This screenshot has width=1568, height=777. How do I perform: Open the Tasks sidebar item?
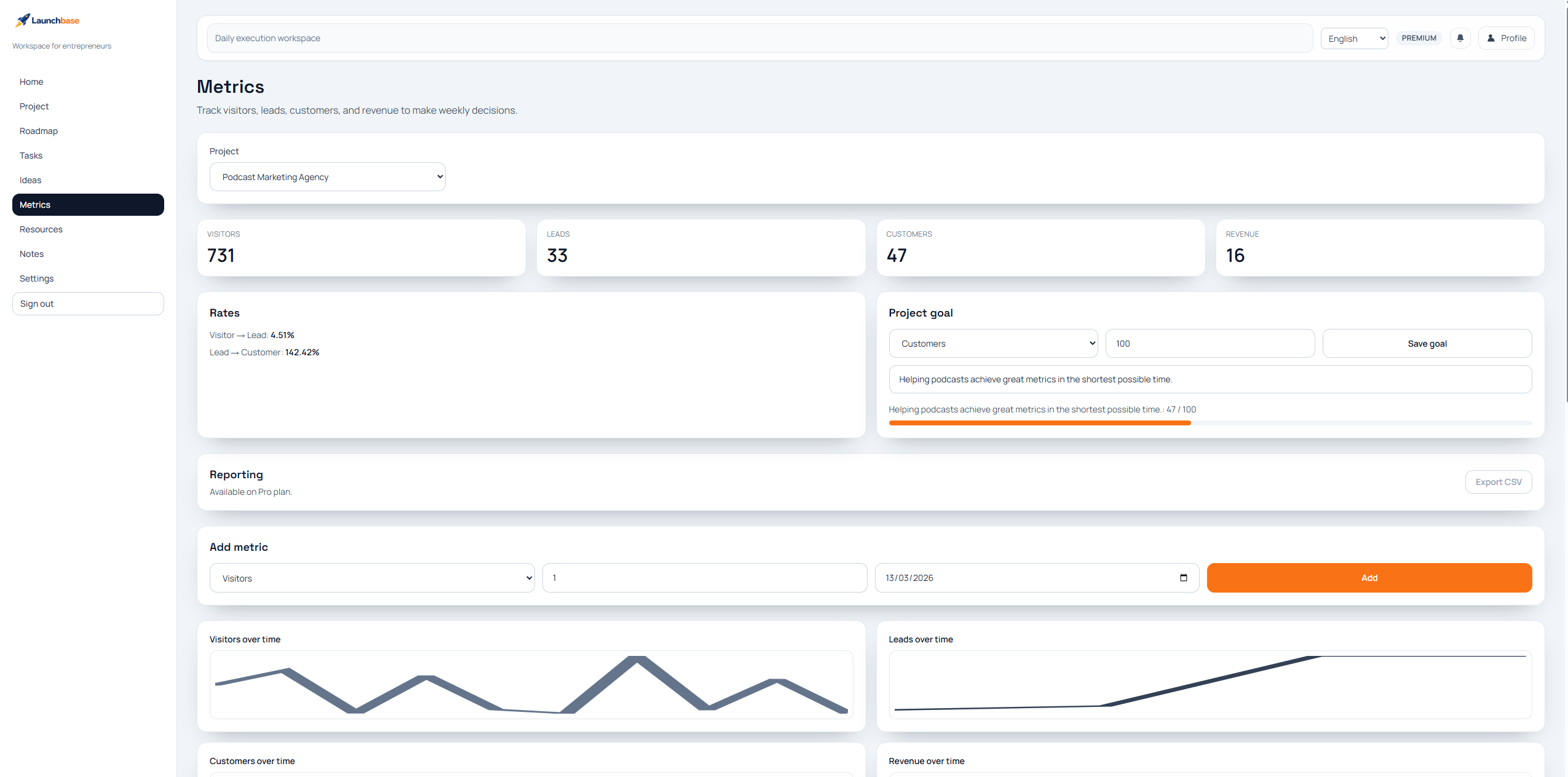click(x=31, y=156)
